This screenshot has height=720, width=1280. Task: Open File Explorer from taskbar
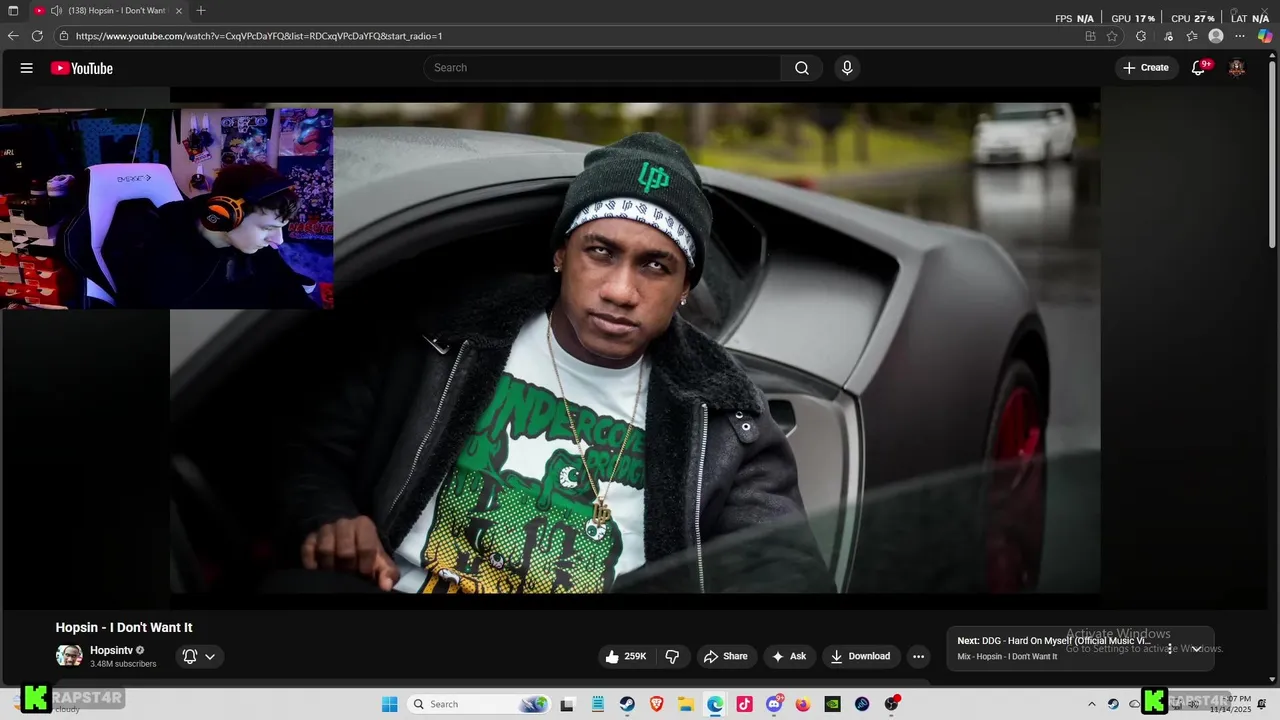tap(686, 704)
